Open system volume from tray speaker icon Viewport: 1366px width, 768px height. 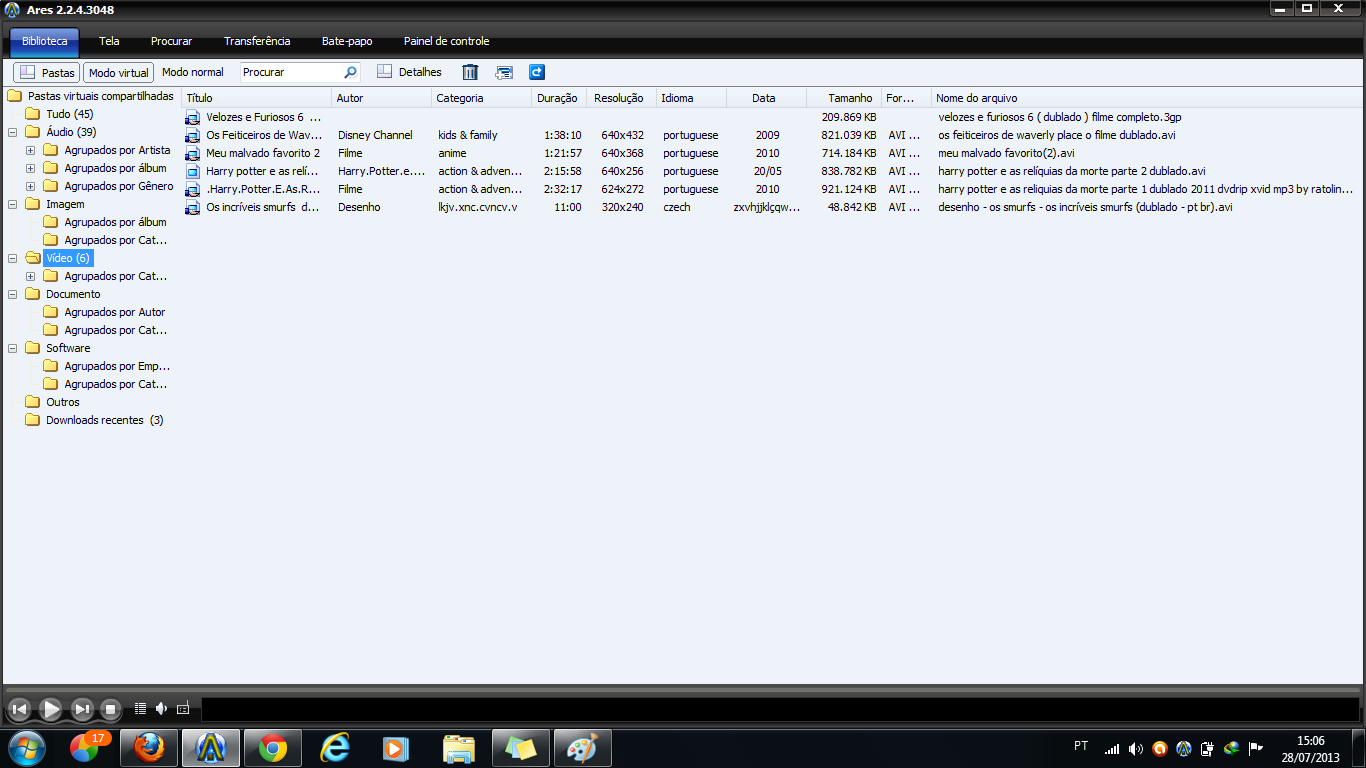click(x=1136, y=748)
